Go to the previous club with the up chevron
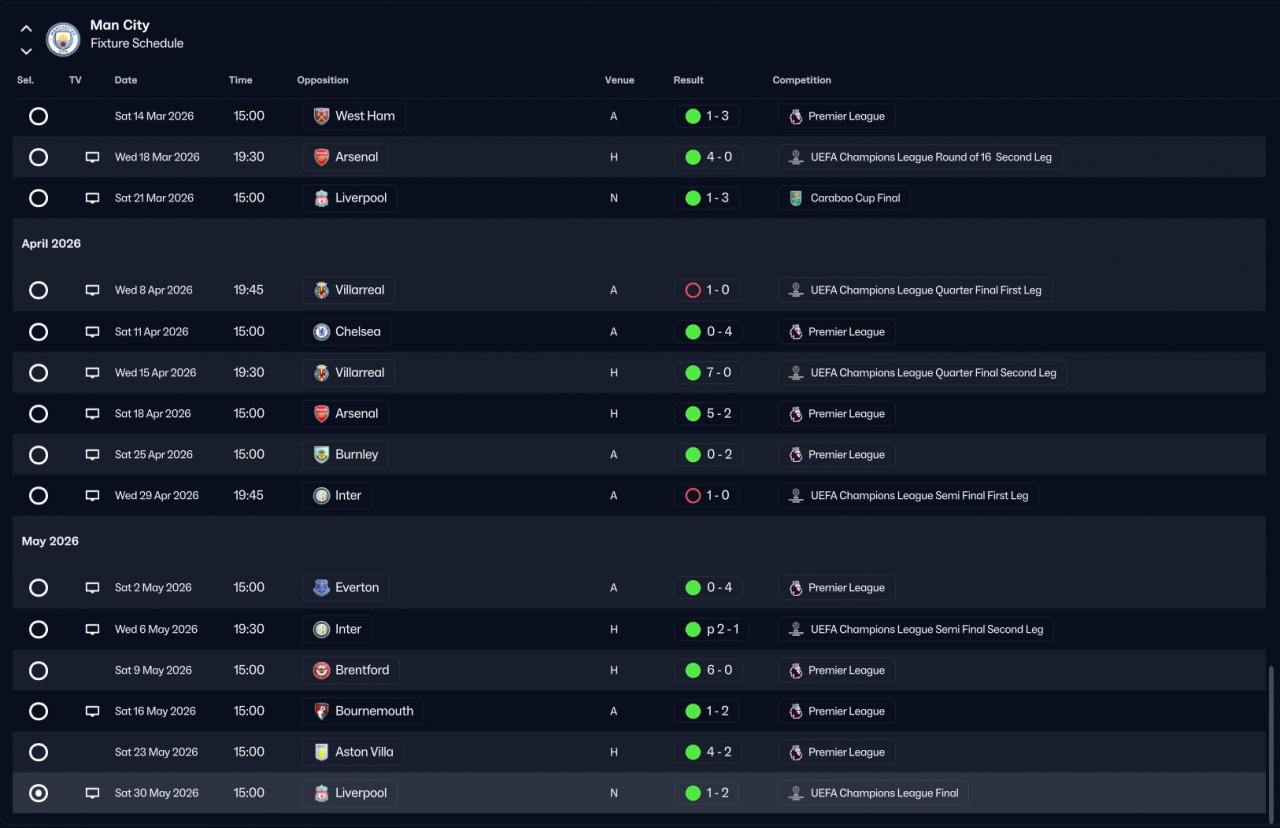 click(x=26, y=29)
